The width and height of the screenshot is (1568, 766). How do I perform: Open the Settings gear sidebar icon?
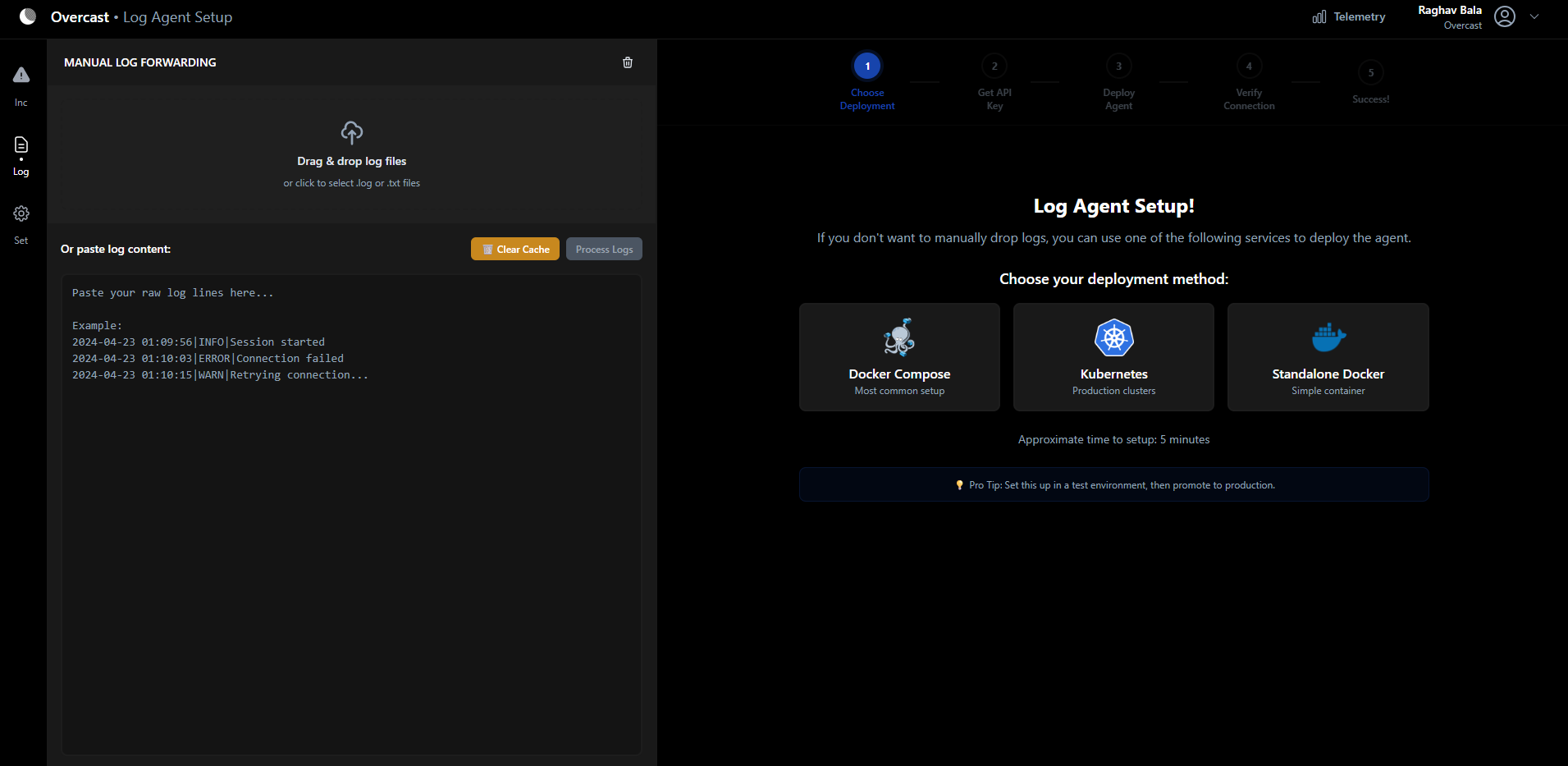tap(21, 213)
